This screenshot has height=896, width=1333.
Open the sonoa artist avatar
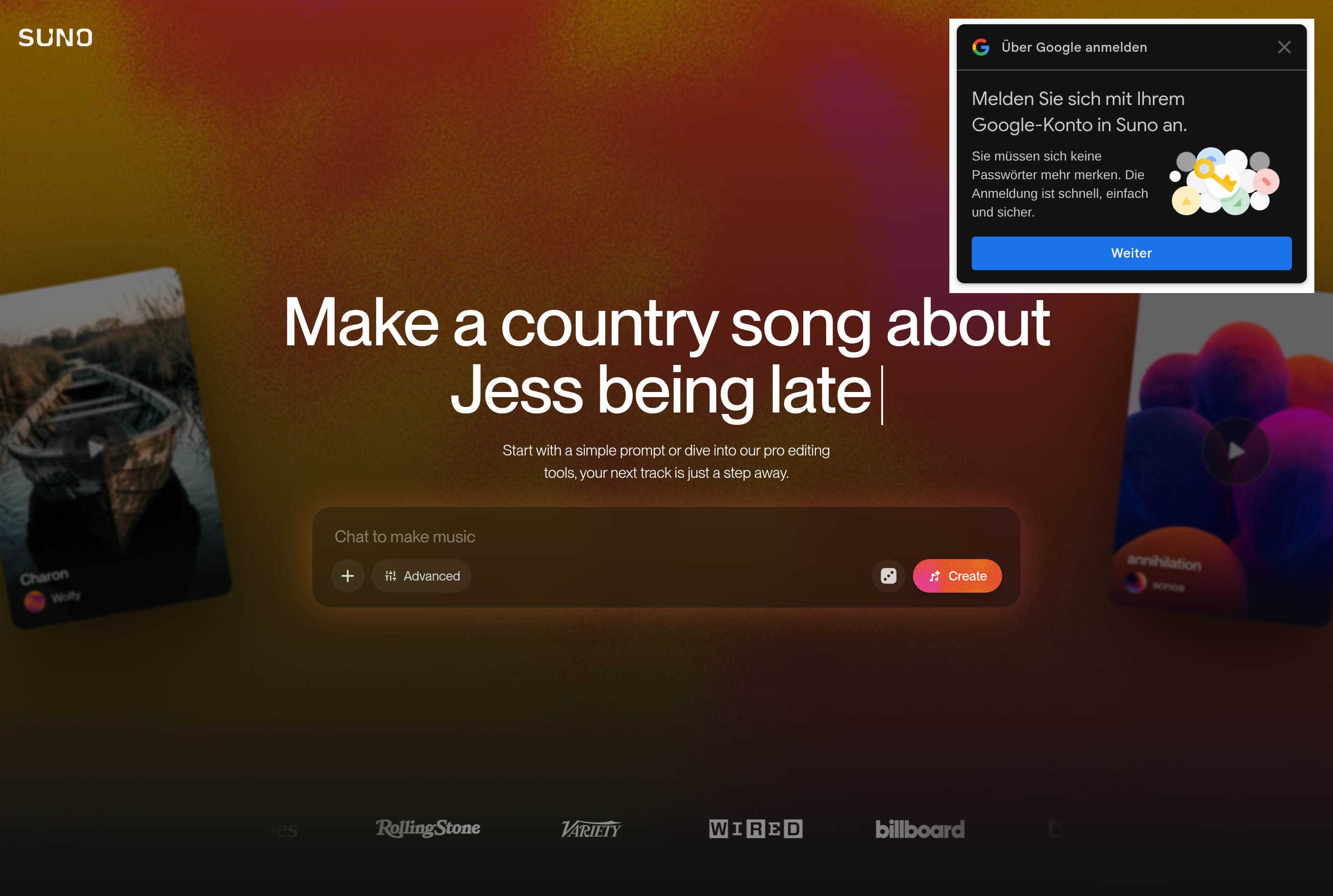(x=1136, y=582)
